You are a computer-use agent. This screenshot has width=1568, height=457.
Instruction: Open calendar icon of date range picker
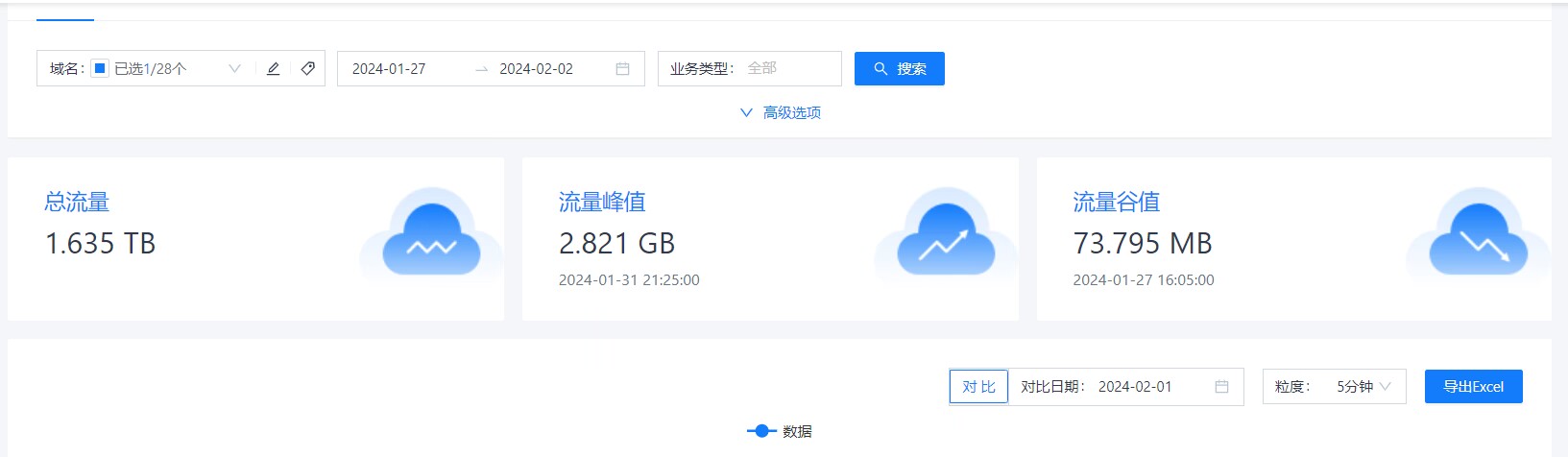click(622, 69)
